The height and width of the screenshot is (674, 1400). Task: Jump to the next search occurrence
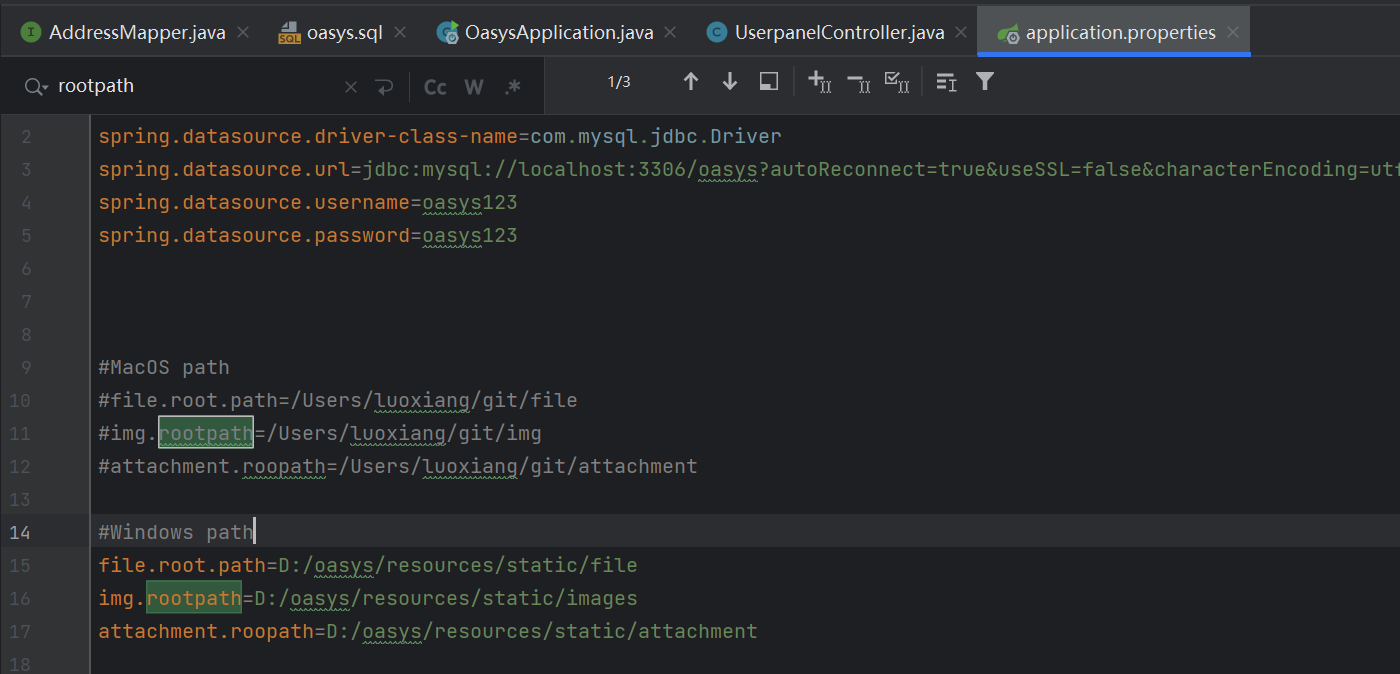[730, 82]
